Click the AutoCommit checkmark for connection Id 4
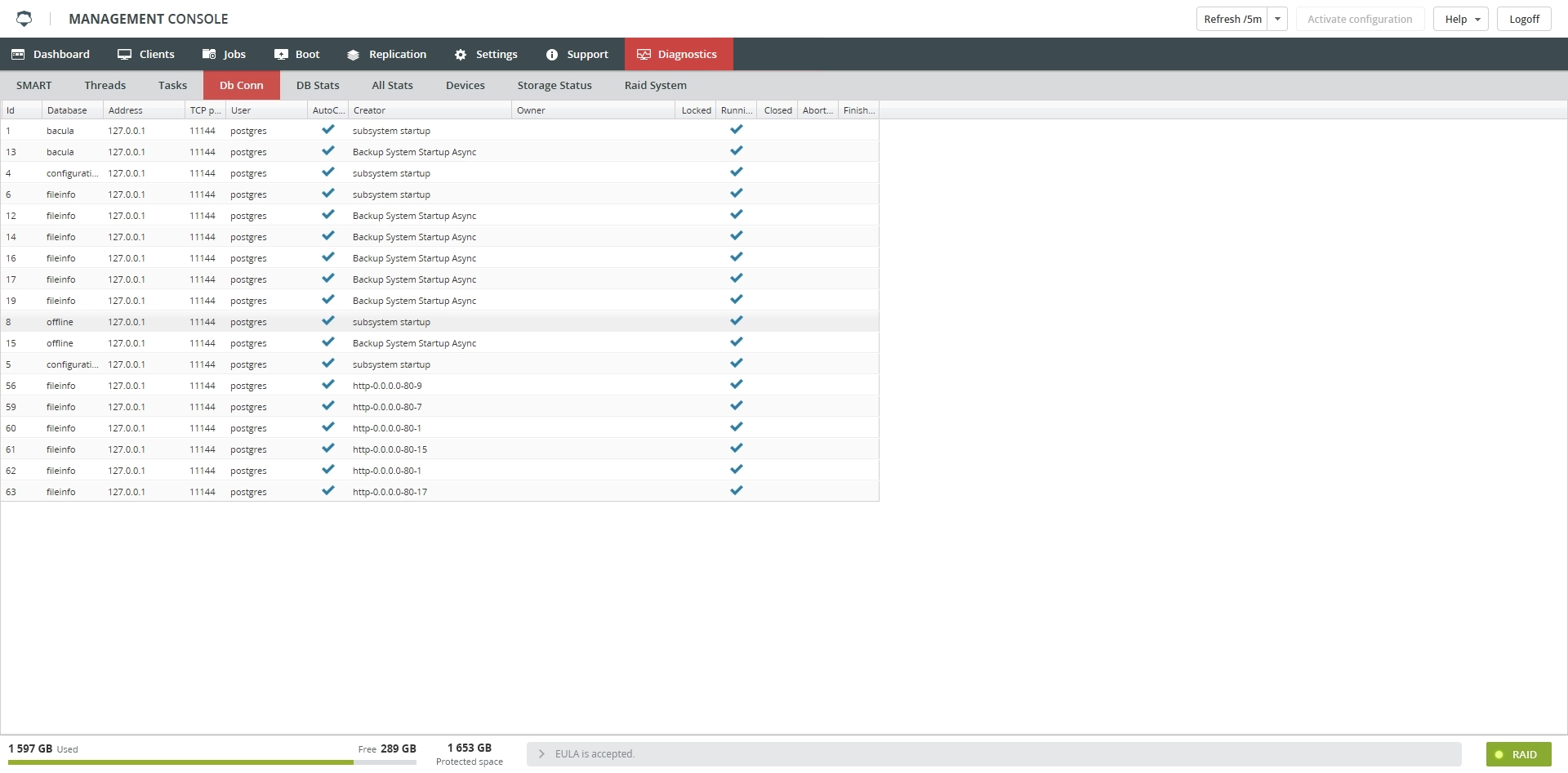This screenshot has height=773, width=1568. [x=328, y=172]
